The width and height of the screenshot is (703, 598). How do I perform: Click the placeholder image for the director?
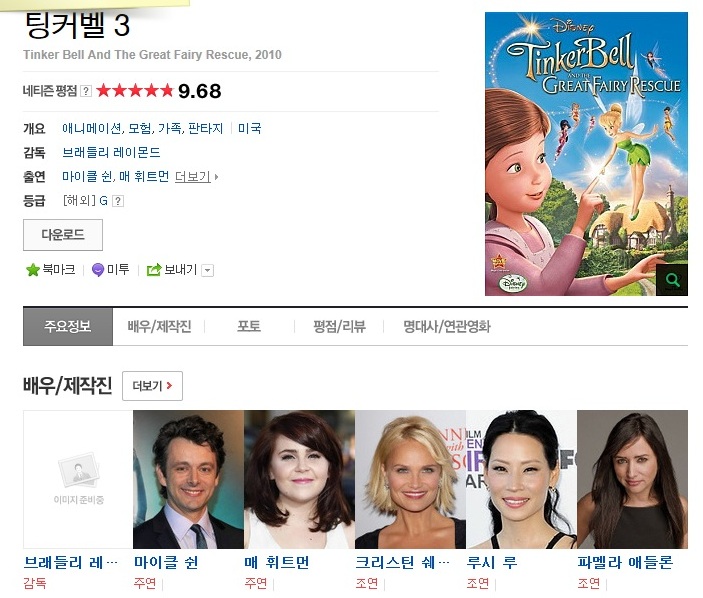(78, 479)
